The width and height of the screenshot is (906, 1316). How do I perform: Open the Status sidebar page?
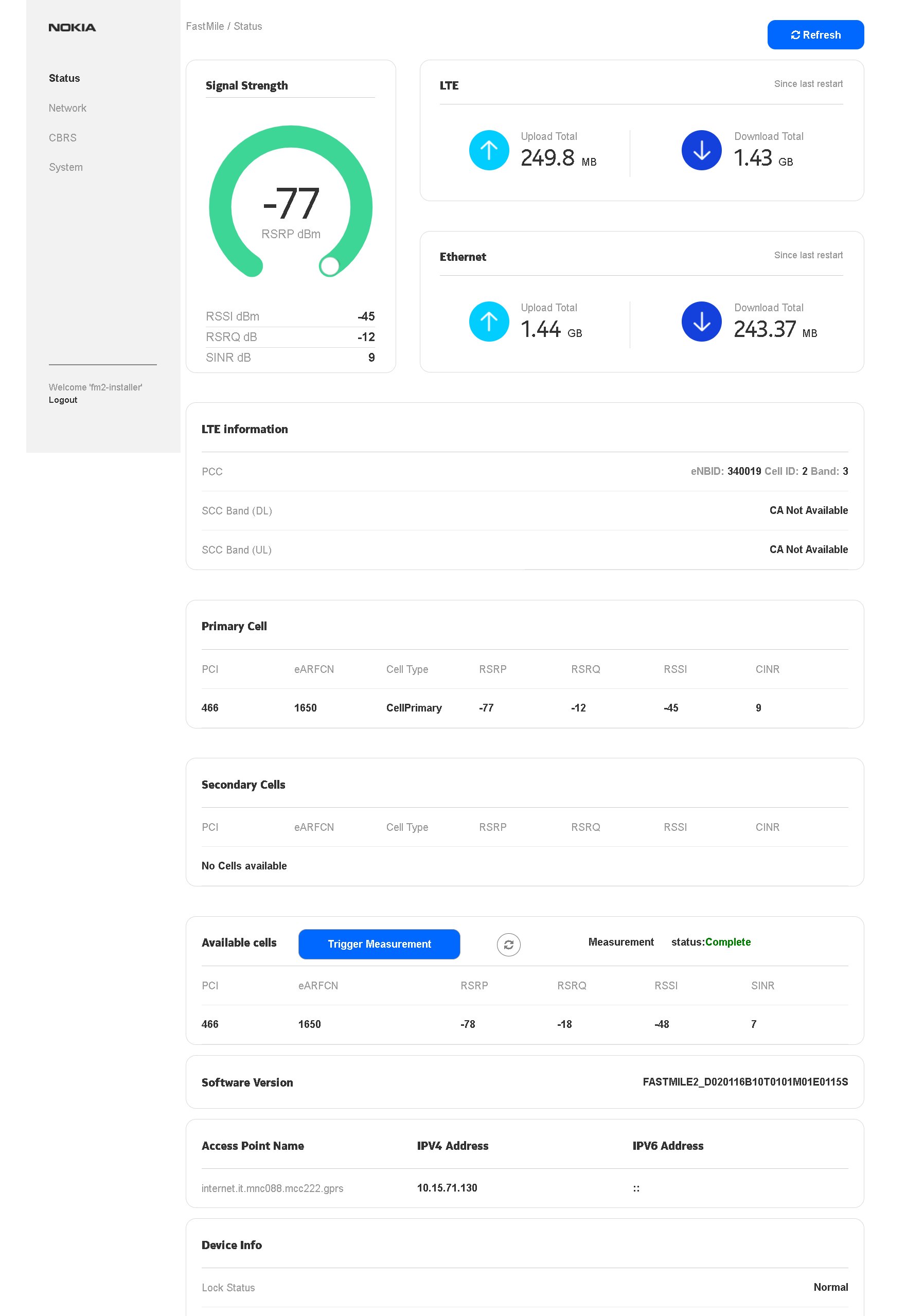pyautogui.click(x=64, y=78)
